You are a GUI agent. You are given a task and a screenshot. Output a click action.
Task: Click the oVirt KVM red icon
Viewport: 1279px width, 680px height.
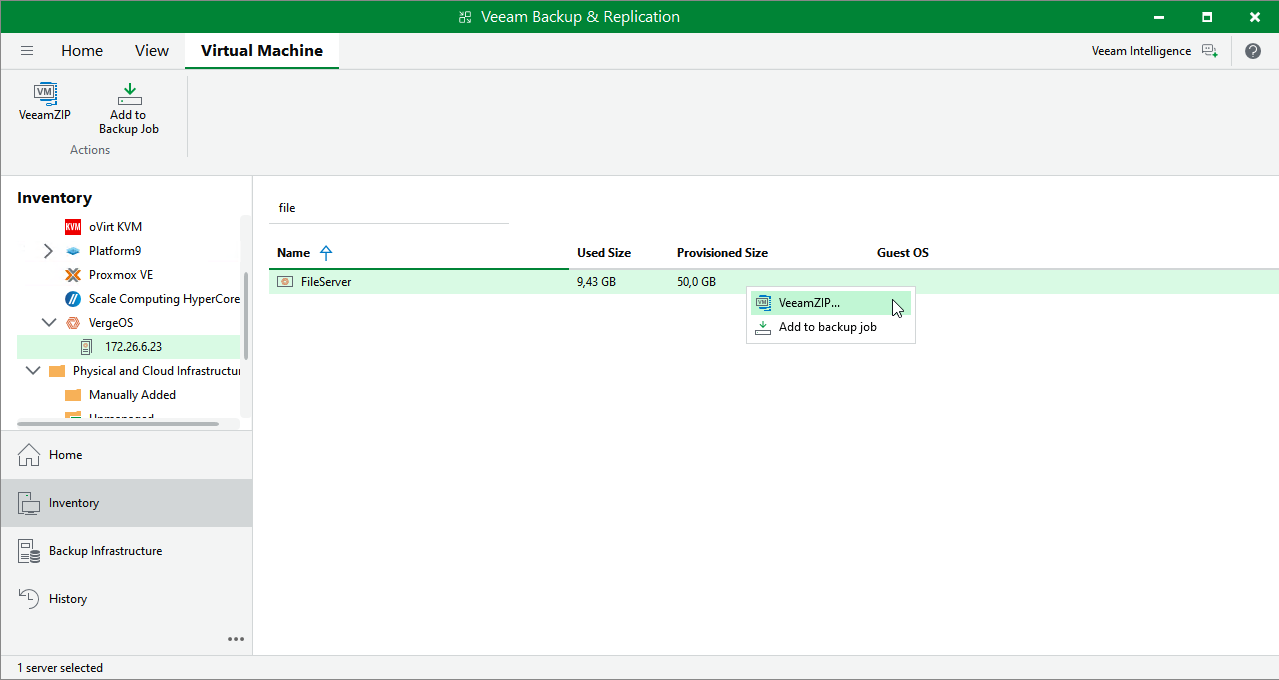[x=73, y=227]
